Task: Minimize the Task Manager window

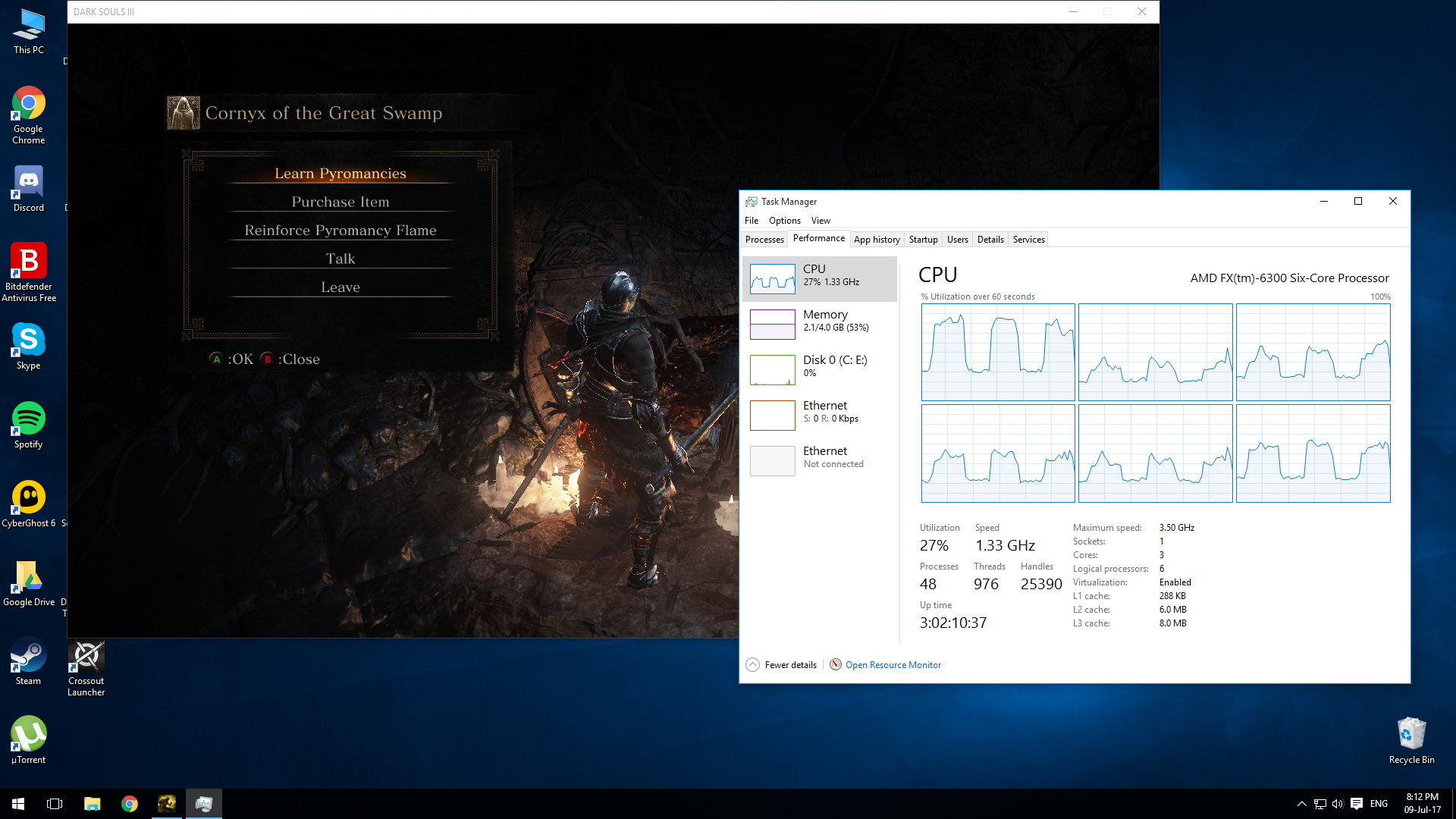Action: pos(1324,201)
